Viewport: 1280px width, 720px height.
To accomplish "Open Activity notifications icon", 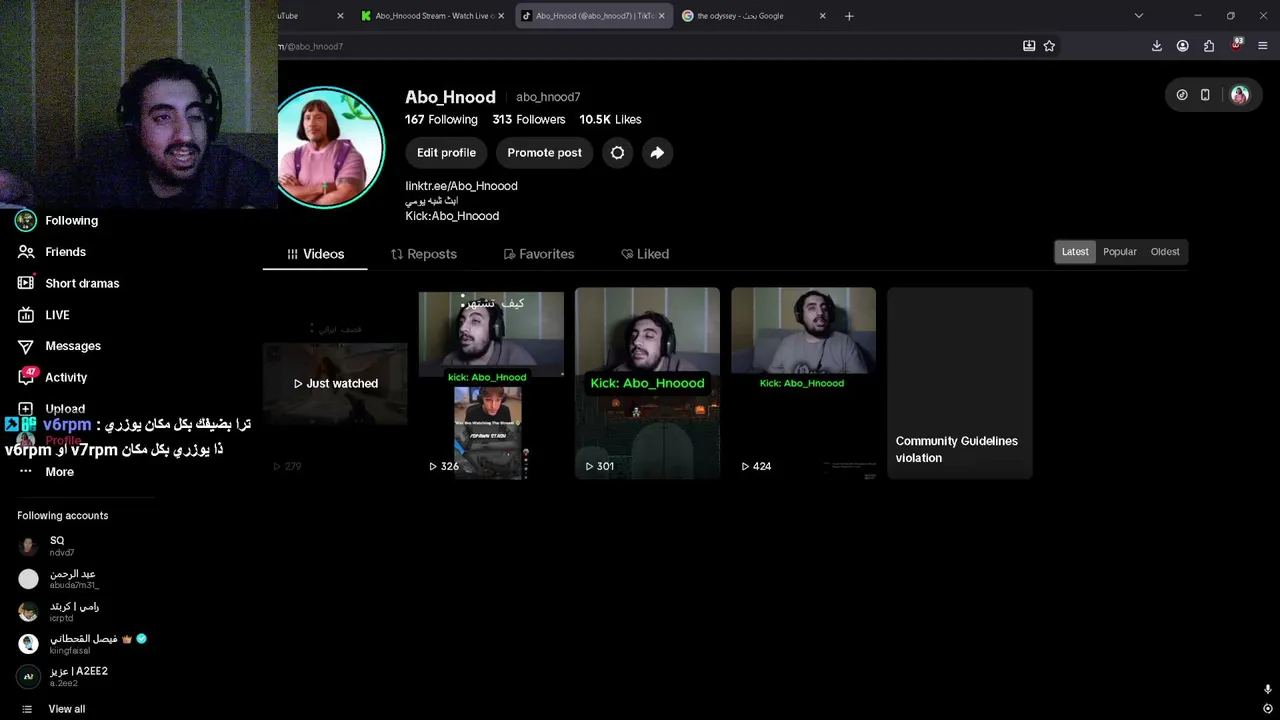I will click(26, 377).
